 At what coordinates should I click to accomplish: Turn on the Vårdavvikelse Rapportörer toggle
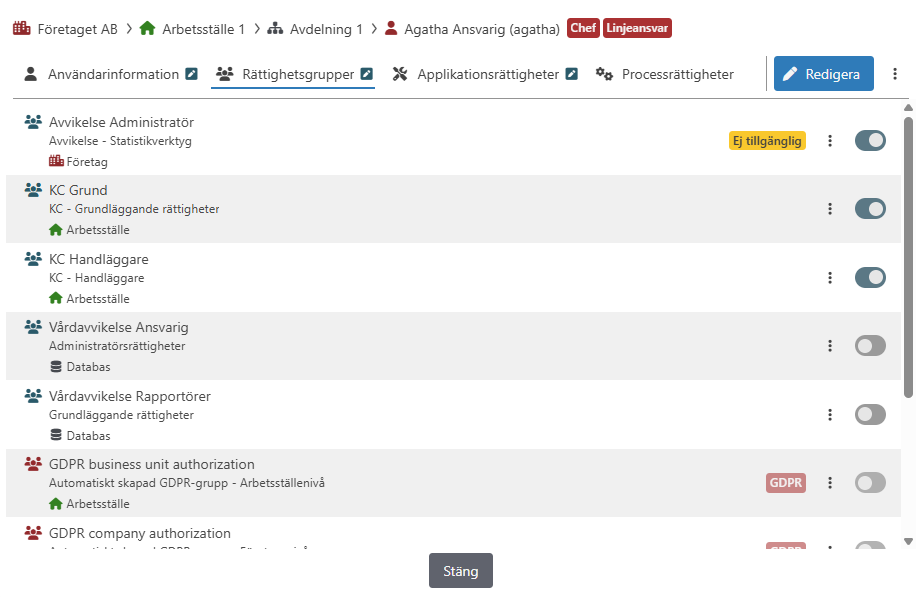870,415
